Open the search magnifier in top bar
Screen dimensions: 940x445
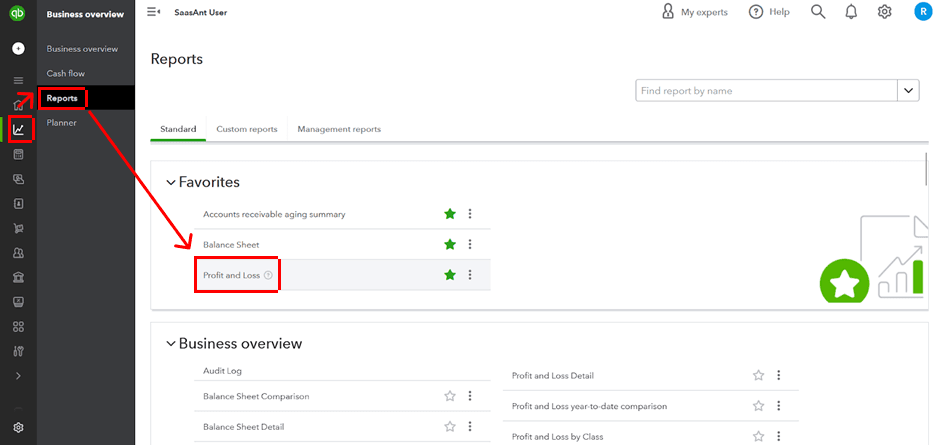coord(818,12)
